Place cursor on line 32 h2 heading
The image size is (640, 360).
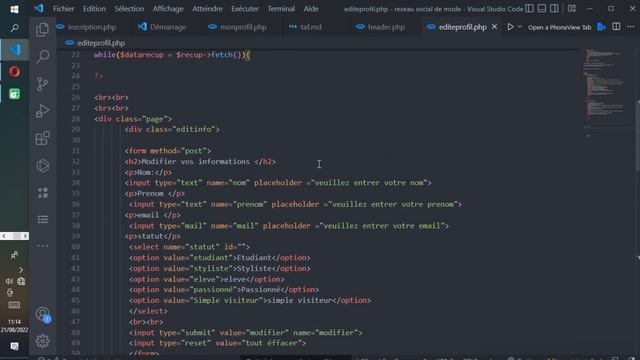(200, 162)
